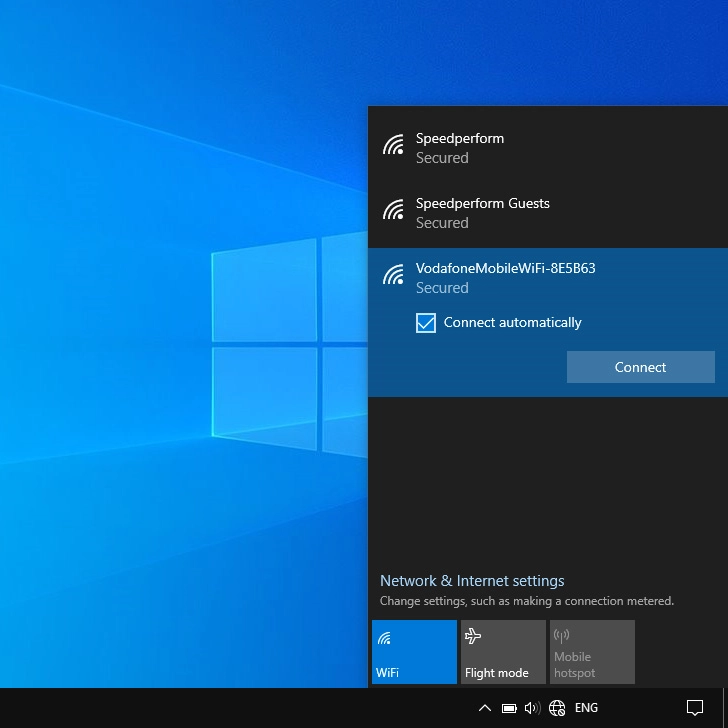Open the battery status tray icon

coord(509,708)
